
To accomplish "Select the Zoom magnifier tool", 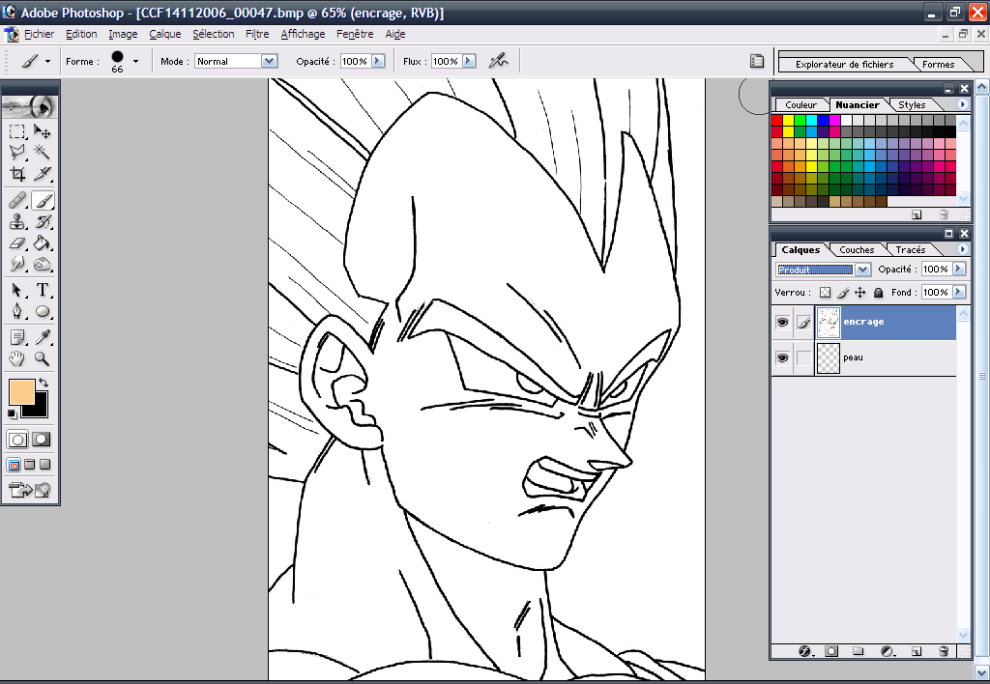I will click(42, 359).
